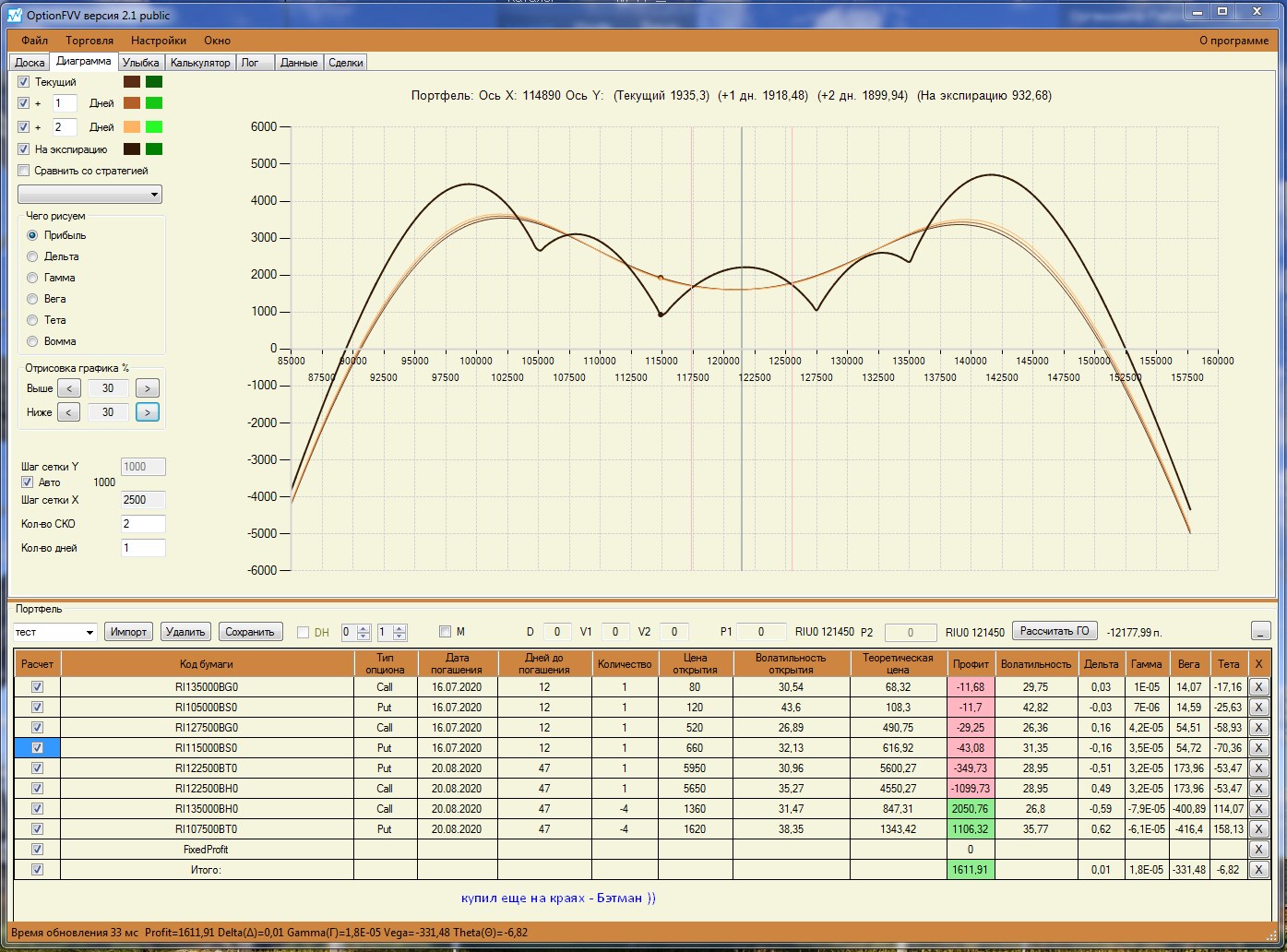
Task: Remove the Итого row via X button
Action: (x=1258, y=870)
